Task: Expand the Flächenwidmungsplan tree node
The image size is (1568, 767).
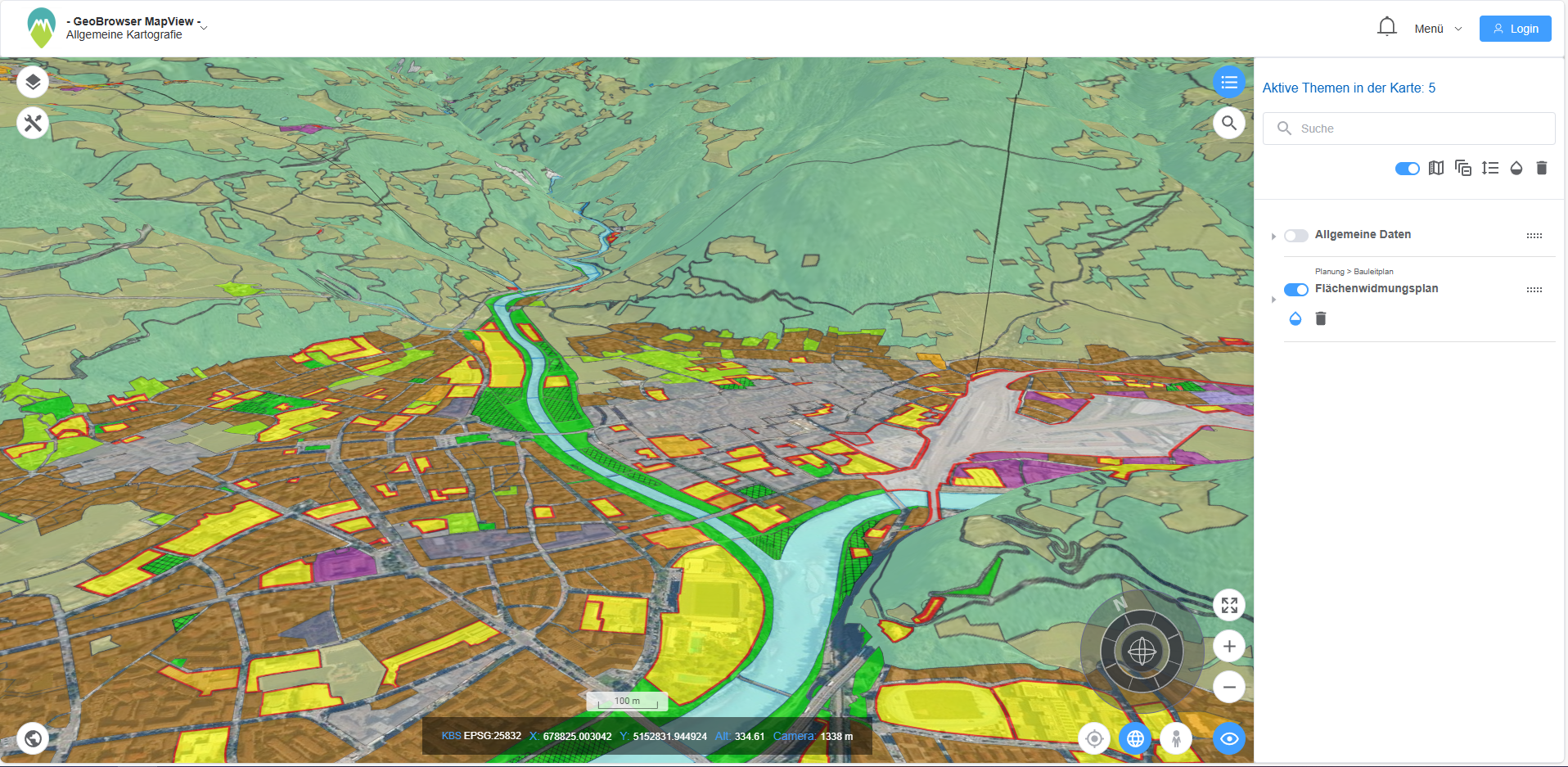Action: point(1273,300)
